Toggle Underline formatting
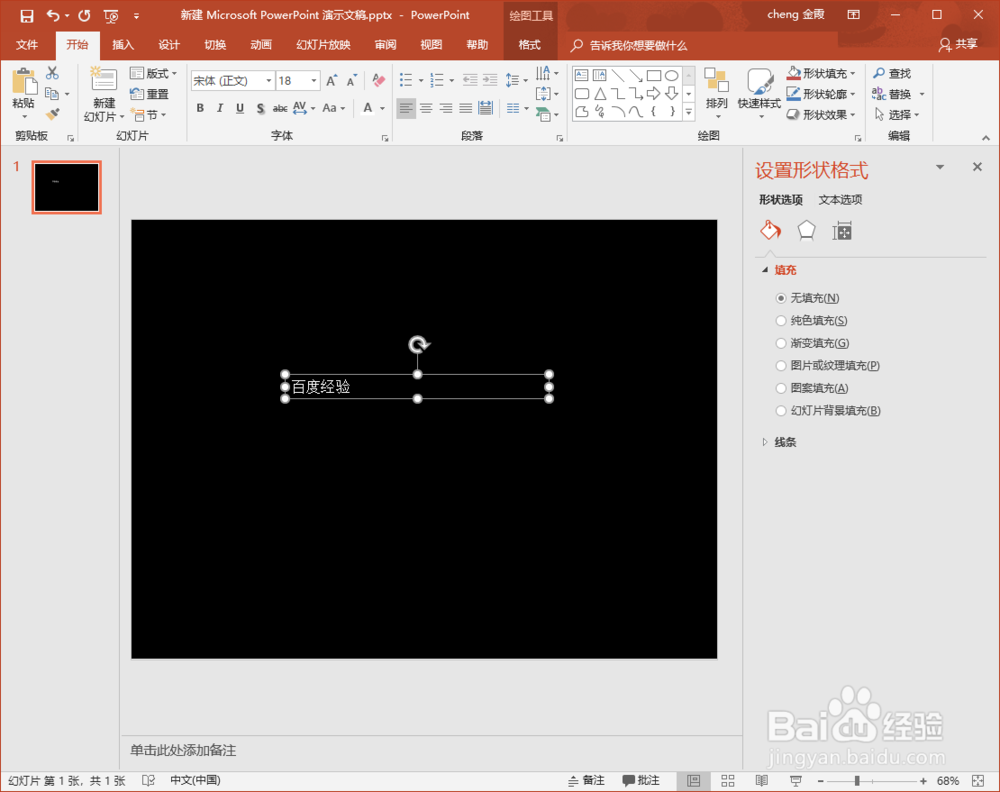 (x=240, y=108)
